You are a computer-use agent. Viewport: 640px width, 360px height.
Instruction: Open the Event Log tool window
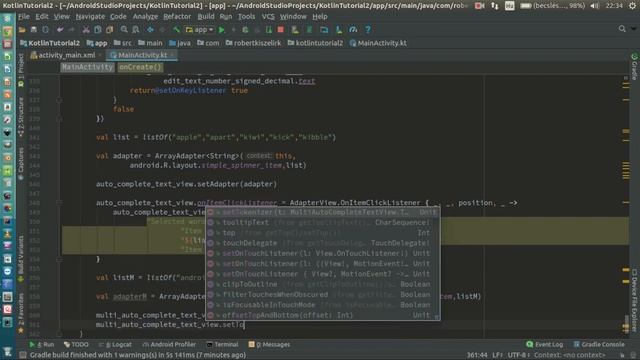544,344
